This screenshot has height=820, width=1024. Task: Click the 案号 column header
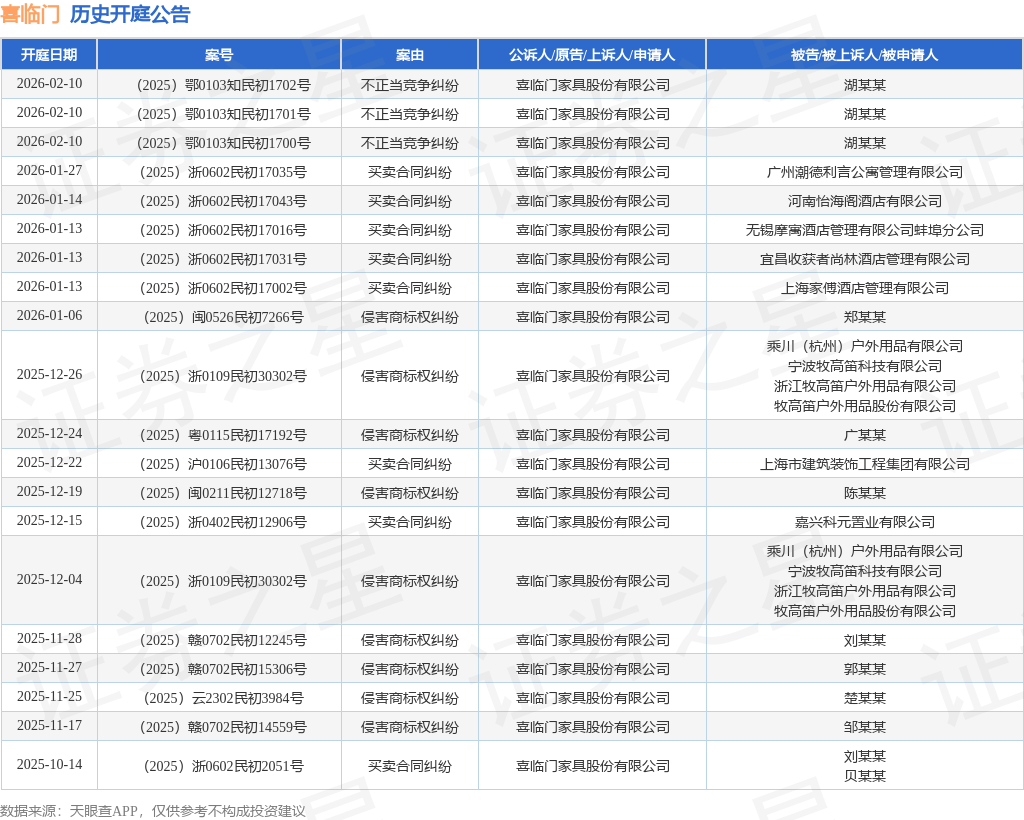coord(219,55)
